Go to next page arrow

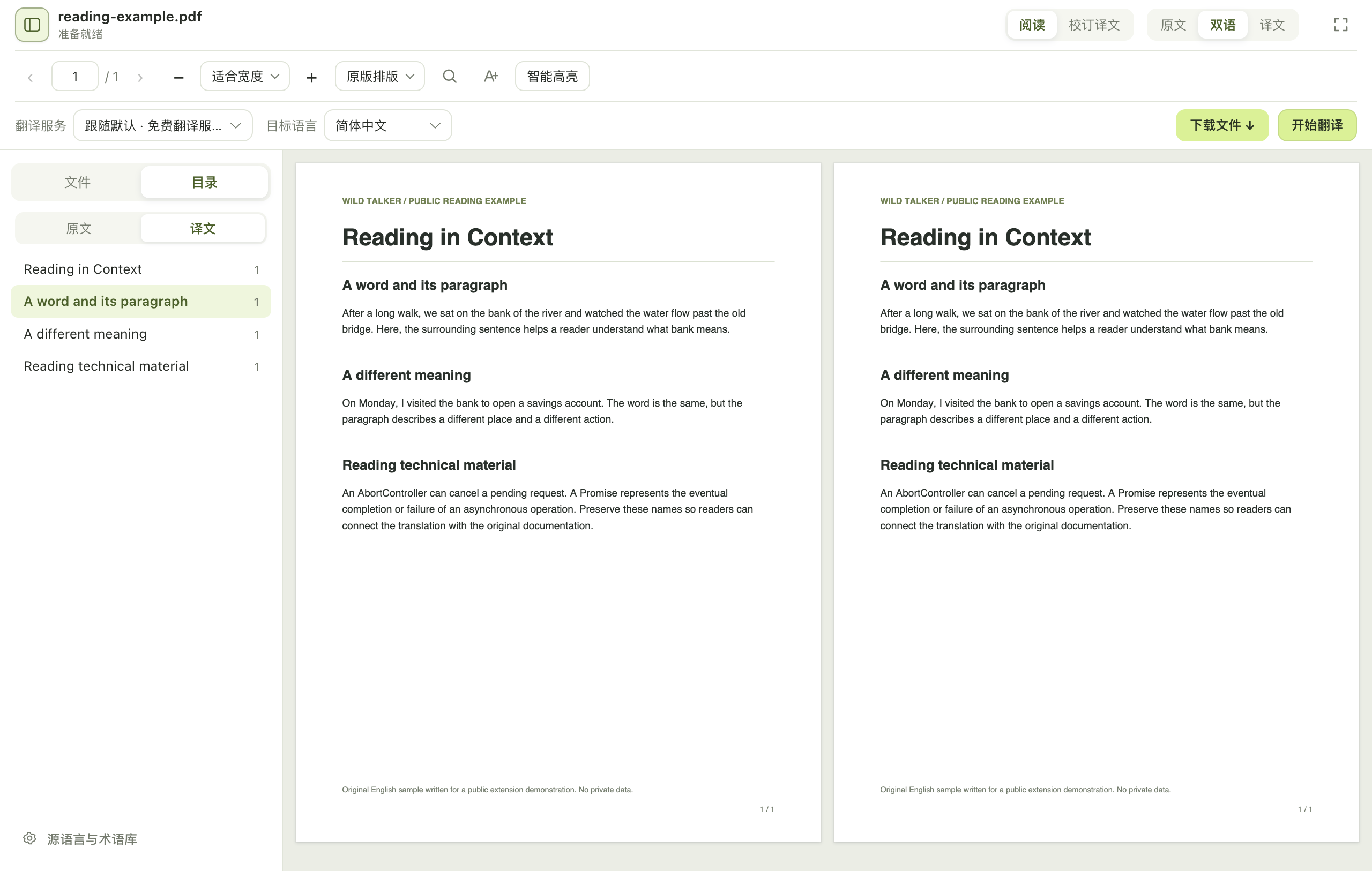coord(140,77)
